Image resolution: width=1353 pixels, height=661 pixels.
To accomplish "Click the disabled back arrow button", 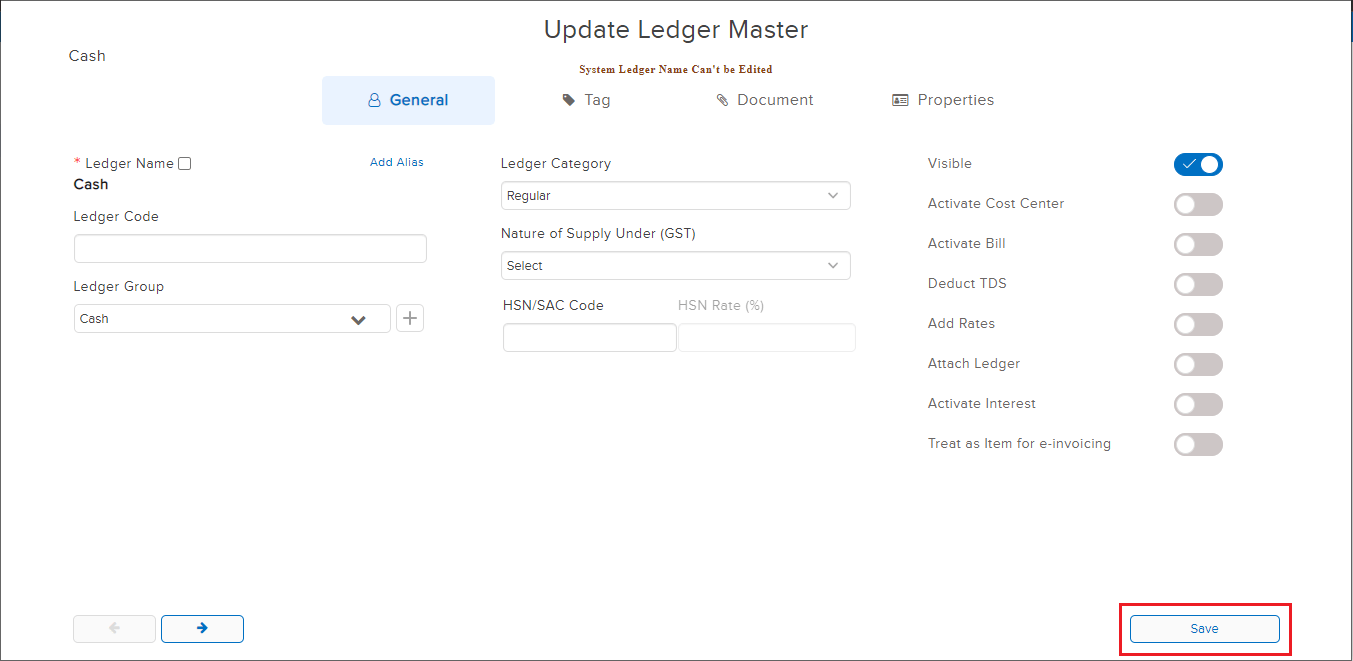I will (114, 628).
